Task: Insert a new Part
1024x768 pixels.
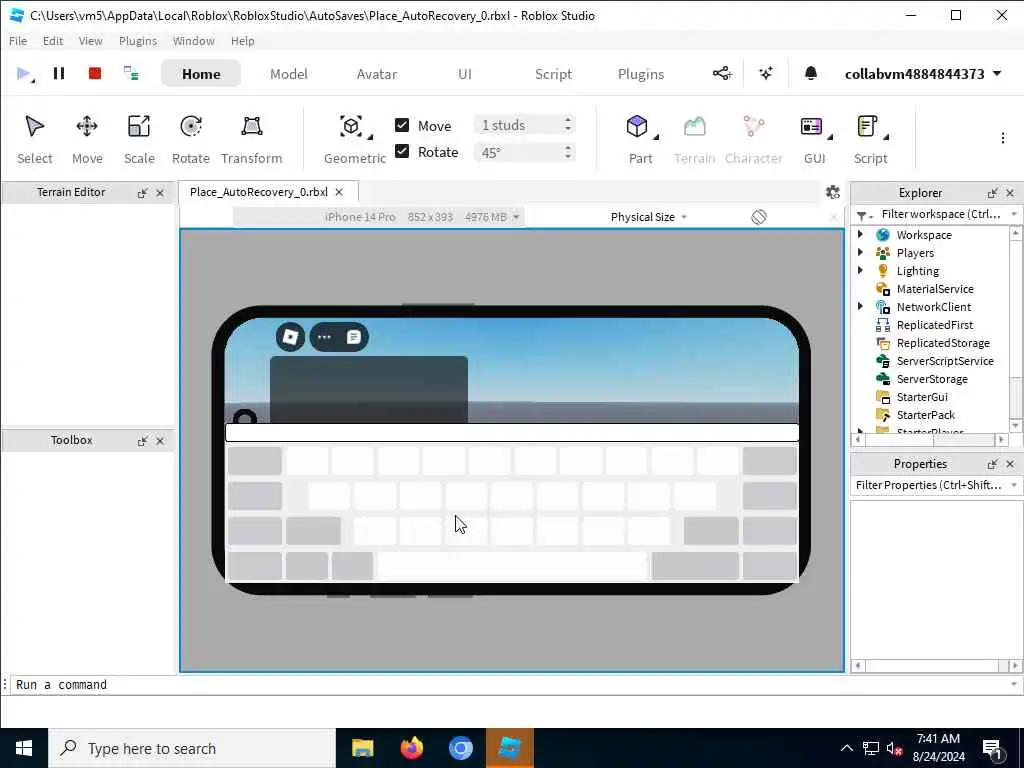Action: (x=640, y=140)
